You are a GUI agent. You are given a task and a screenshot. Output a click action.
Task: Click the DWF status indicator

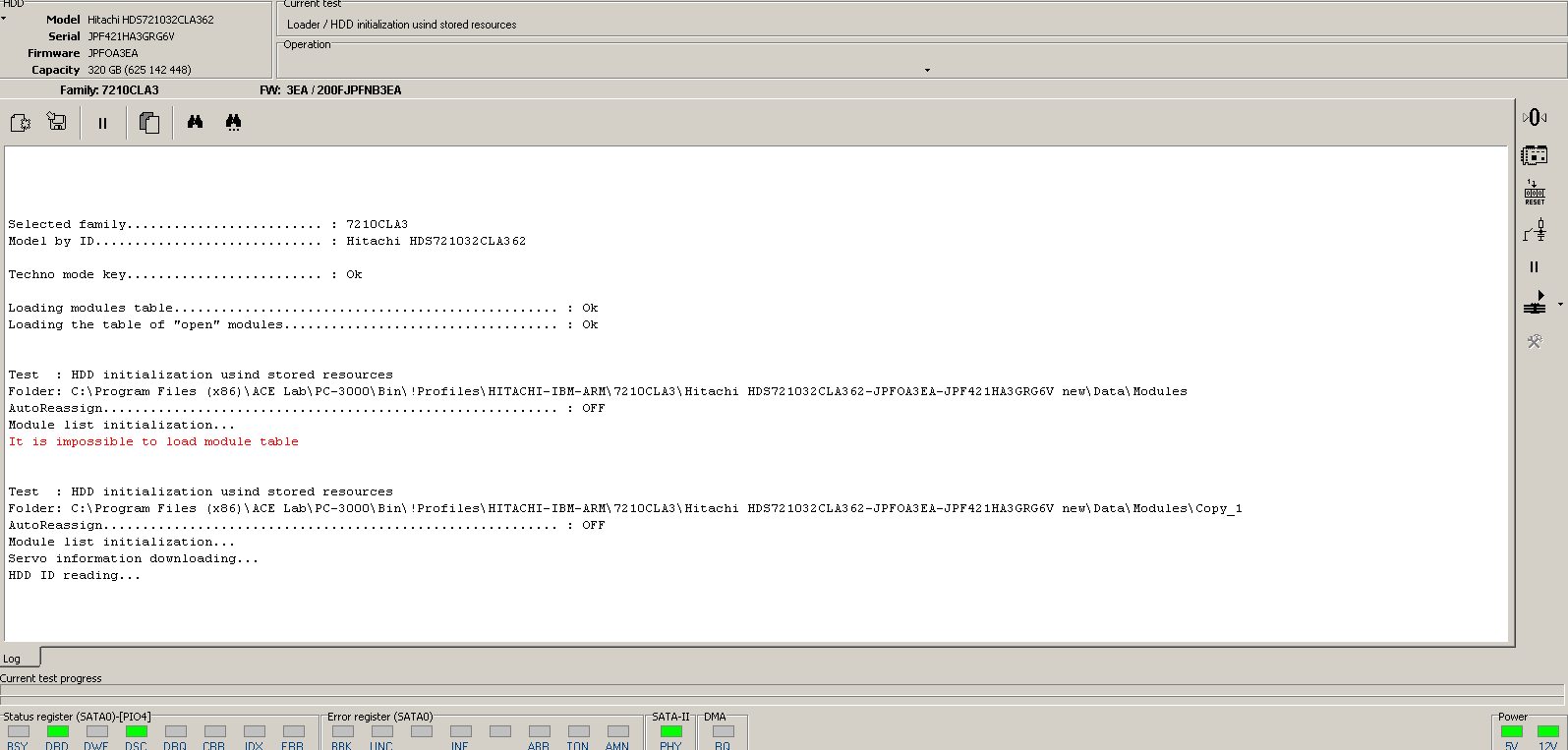pyautogui.click(x=96, y=731)
